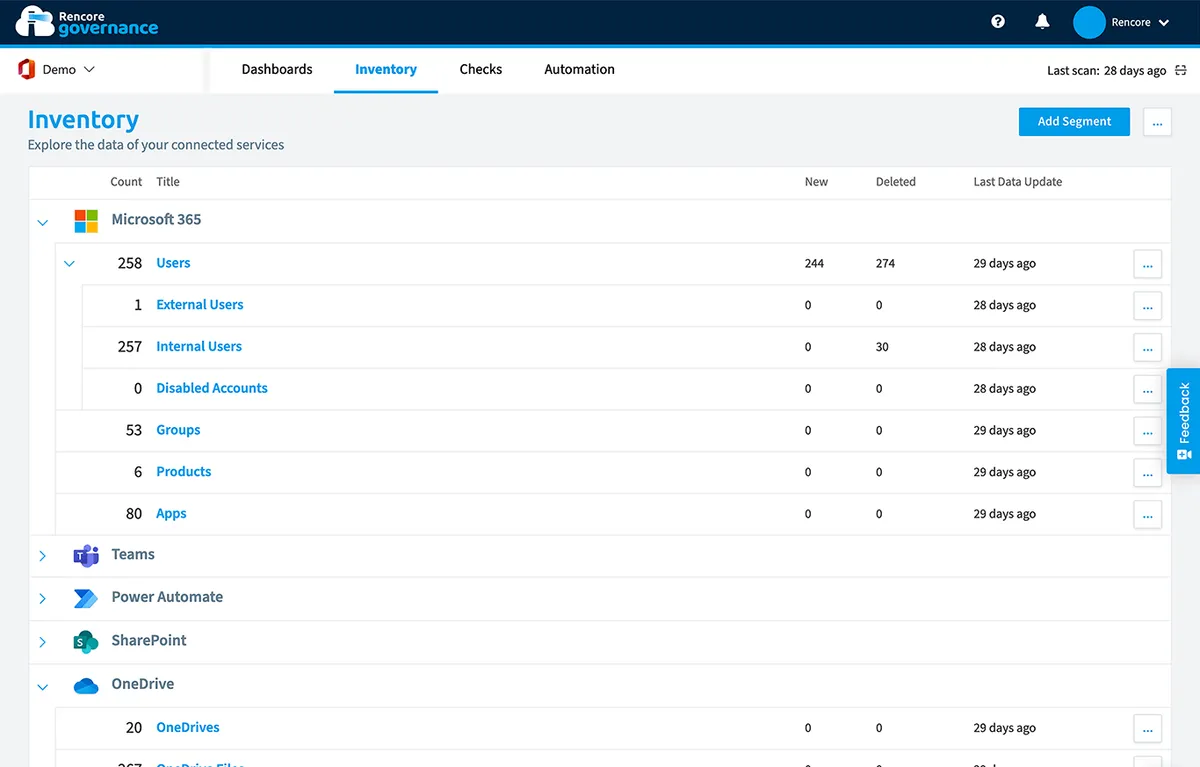Click the last scan schedule icon
1200x767 pixels.
1181,70
